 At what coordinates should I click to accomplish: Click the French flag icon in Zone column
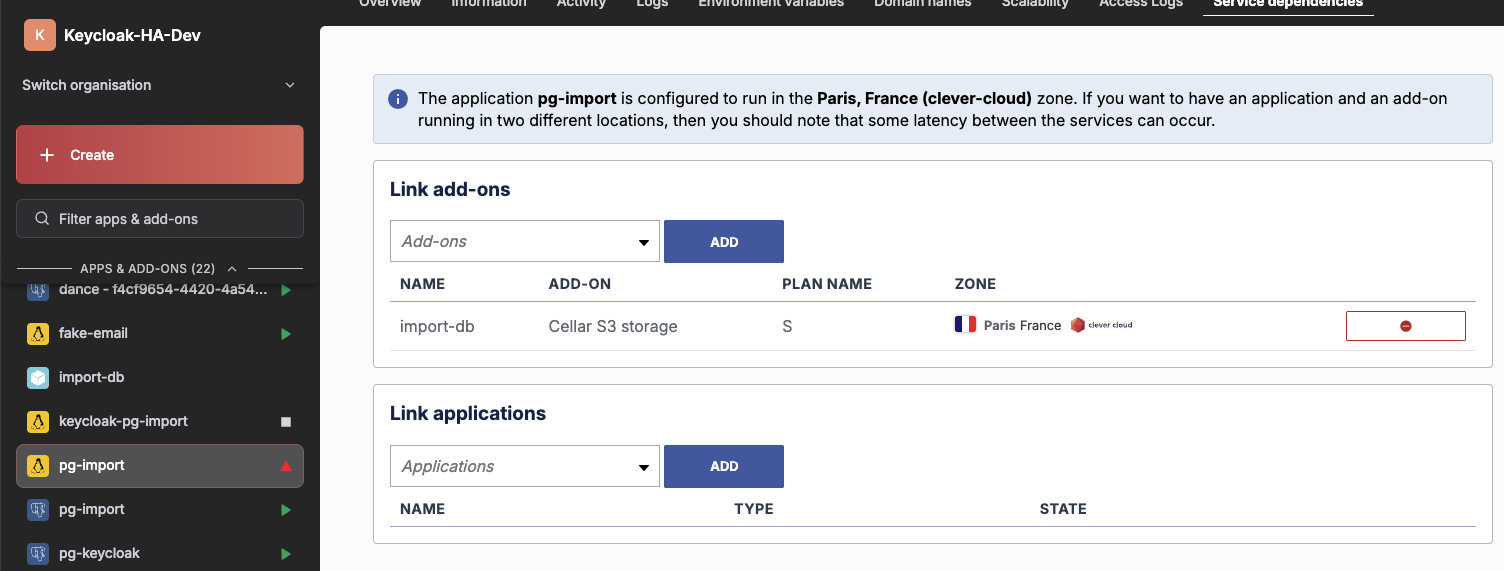(x=965, y=324)
